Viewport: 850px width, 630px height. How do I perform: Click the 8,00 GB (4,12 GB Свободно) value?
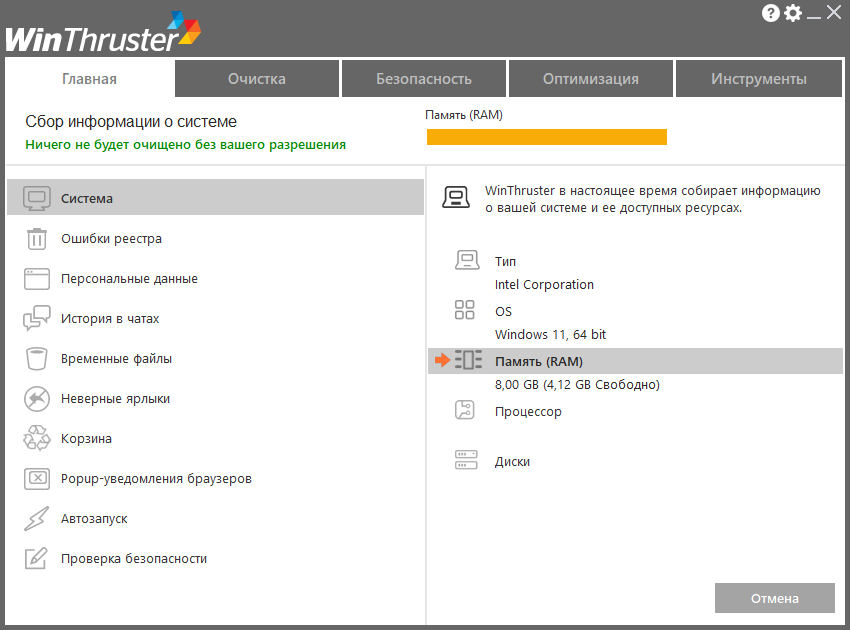pos(577,385)
